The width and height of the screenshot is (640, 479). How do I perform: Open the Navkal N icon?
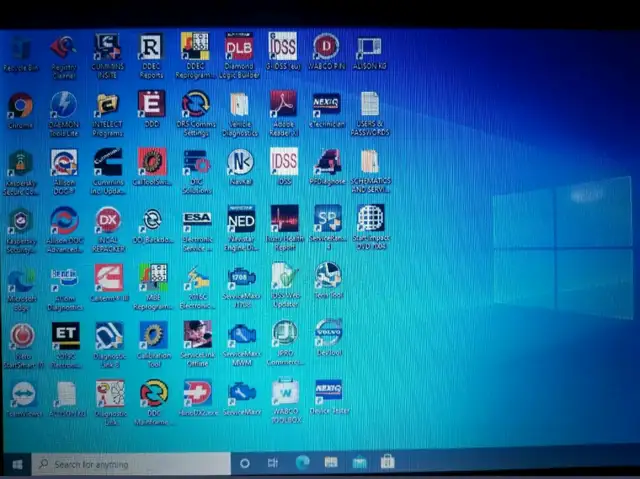(240, 162)
